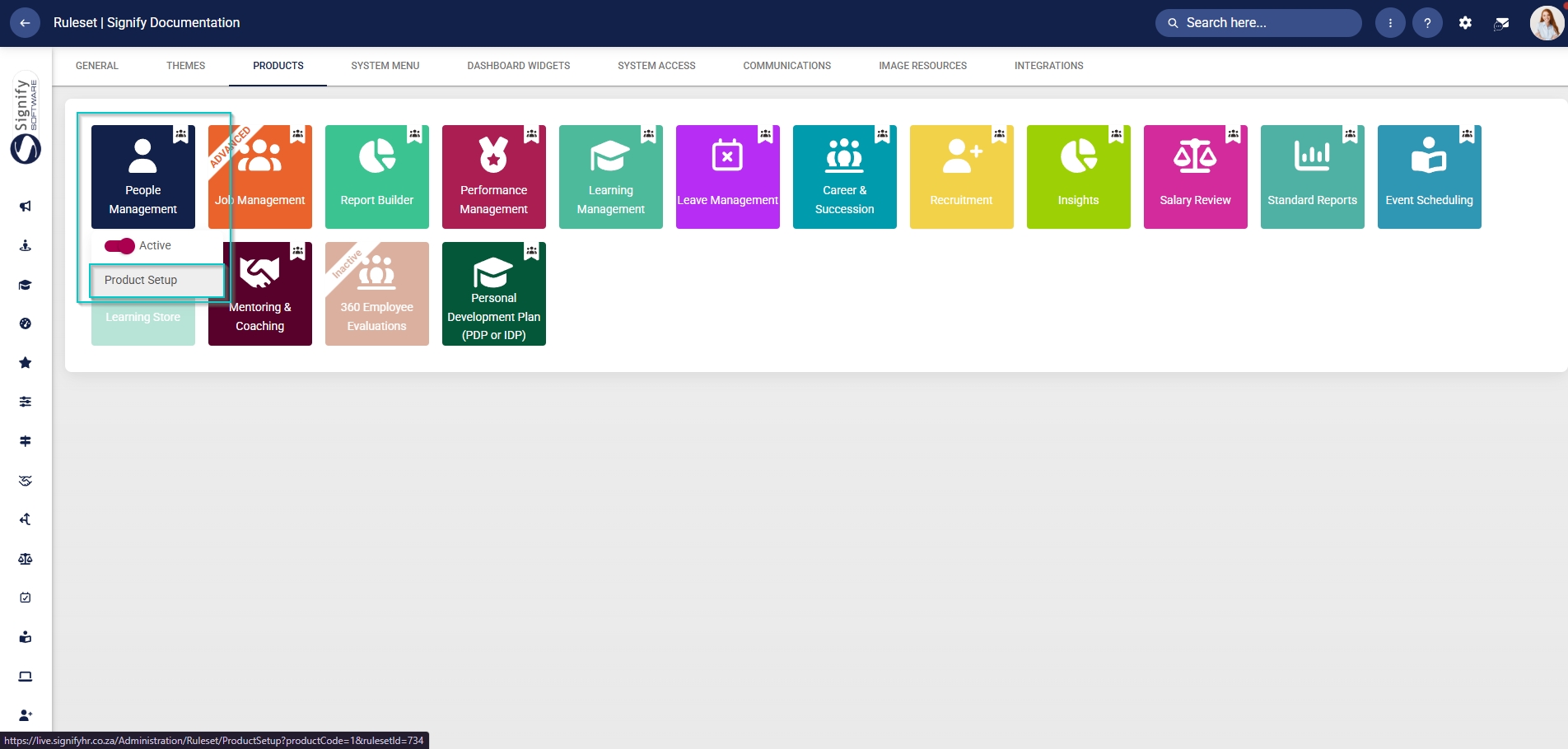This screenshot has height=749, width=1568.
Task: Click the bookmark icon on Recruitment tile
Action: click(x=1000, y=134)
